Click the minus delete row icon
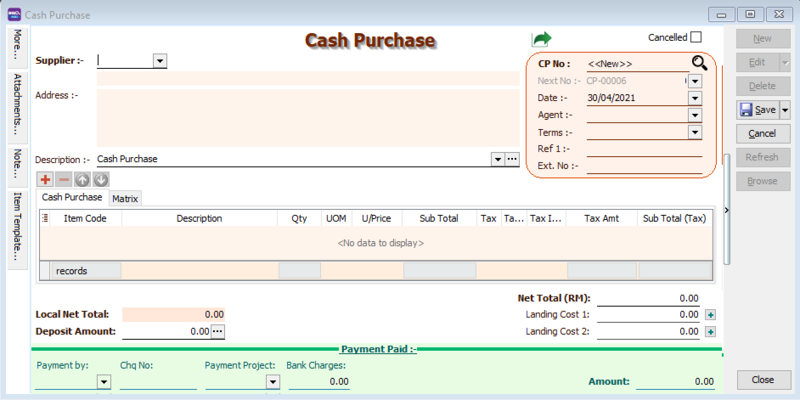This screenshot has width=800, height=400. [x=63, y=179]
